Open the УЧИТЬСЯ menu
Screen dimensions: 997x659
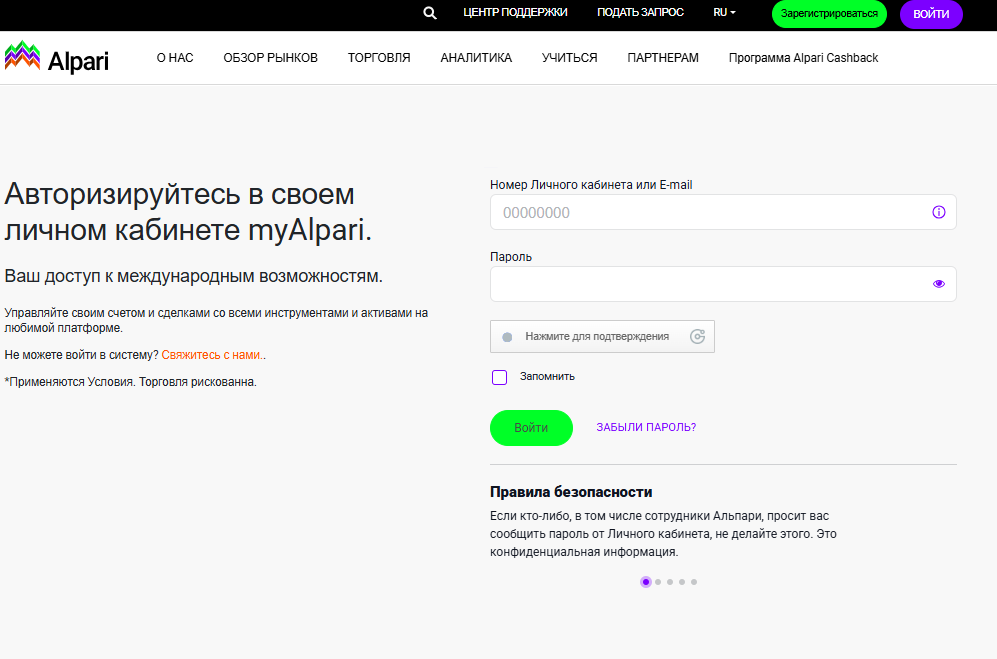click(x=570, y=58)
